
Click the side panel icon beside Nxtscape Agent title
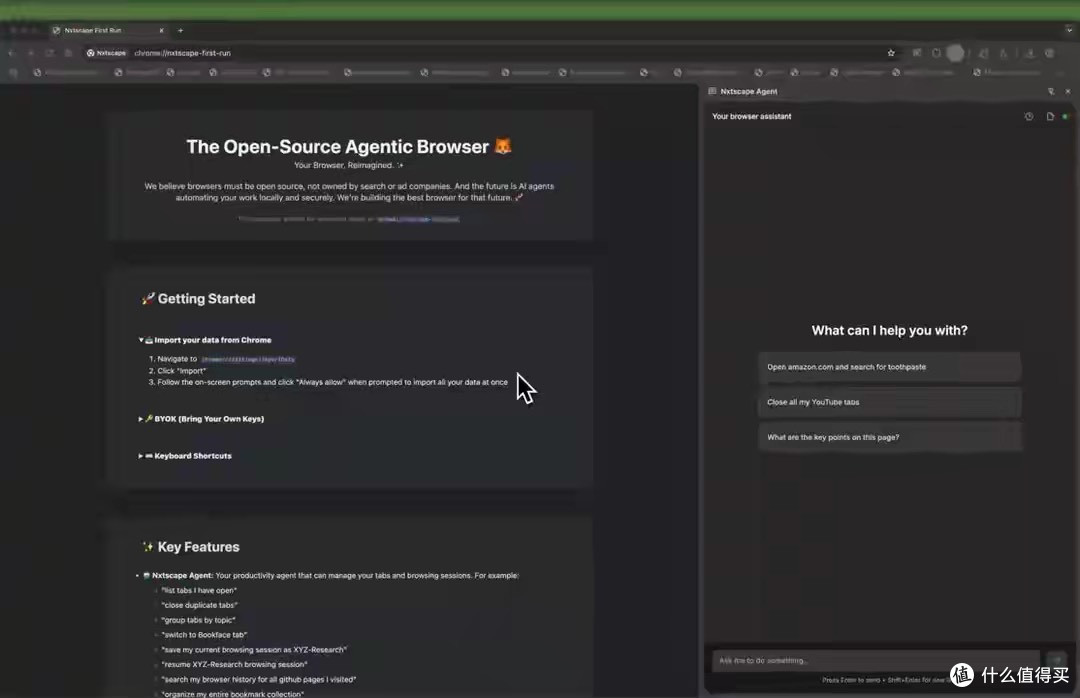click(712, 91)
